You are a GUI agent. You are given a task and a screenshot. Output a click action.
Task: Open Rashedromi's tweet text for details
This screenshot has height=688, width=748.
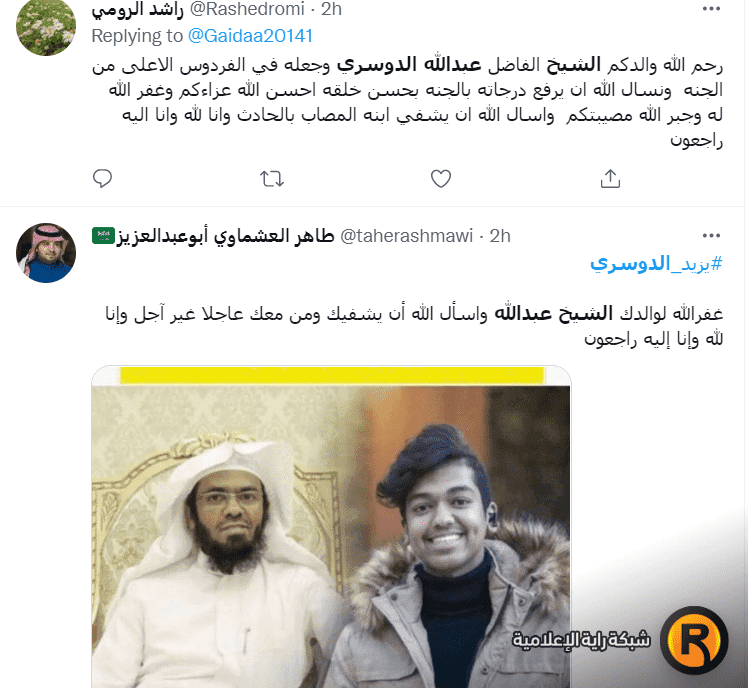click(407, 102)
